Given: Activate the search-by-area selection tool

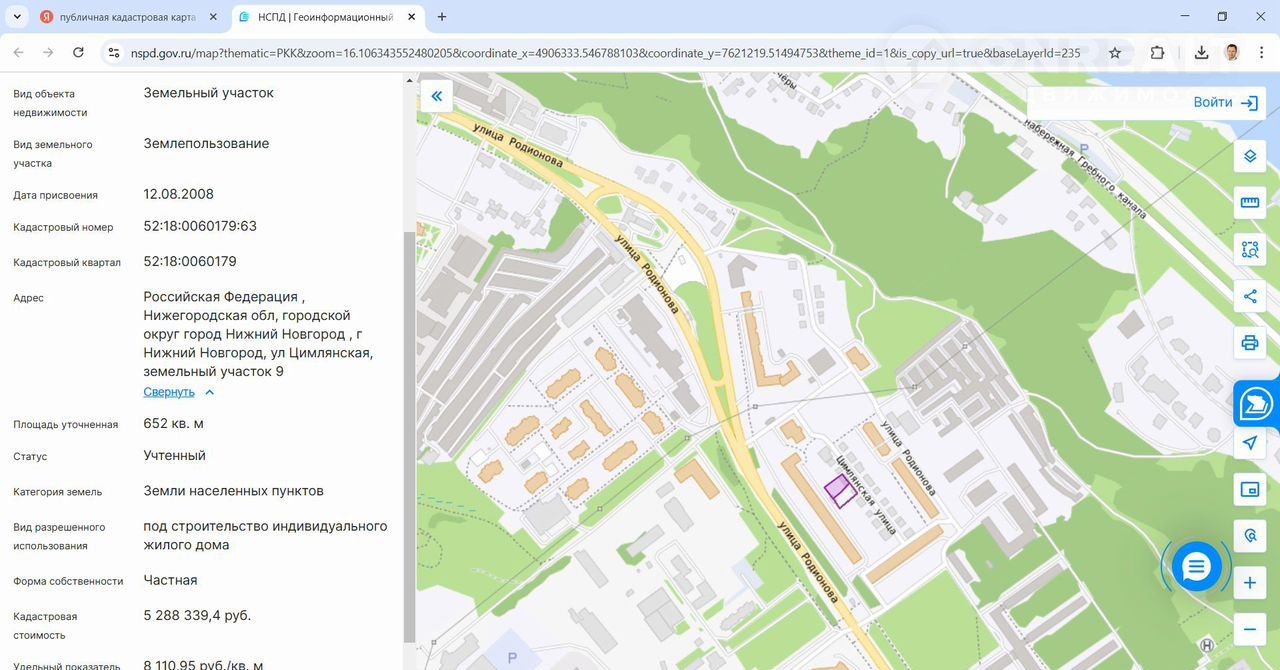Looking at the screenshot, I should 1249,250.
